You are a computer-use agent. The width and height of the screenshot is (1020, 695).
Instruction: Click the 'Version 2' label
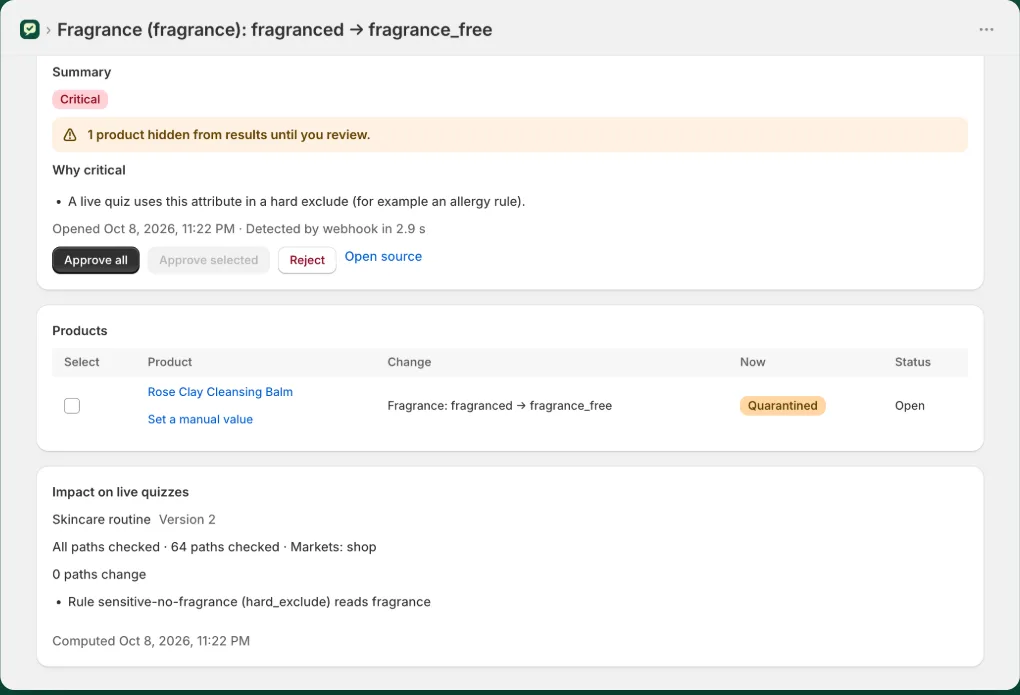[187, 519]
